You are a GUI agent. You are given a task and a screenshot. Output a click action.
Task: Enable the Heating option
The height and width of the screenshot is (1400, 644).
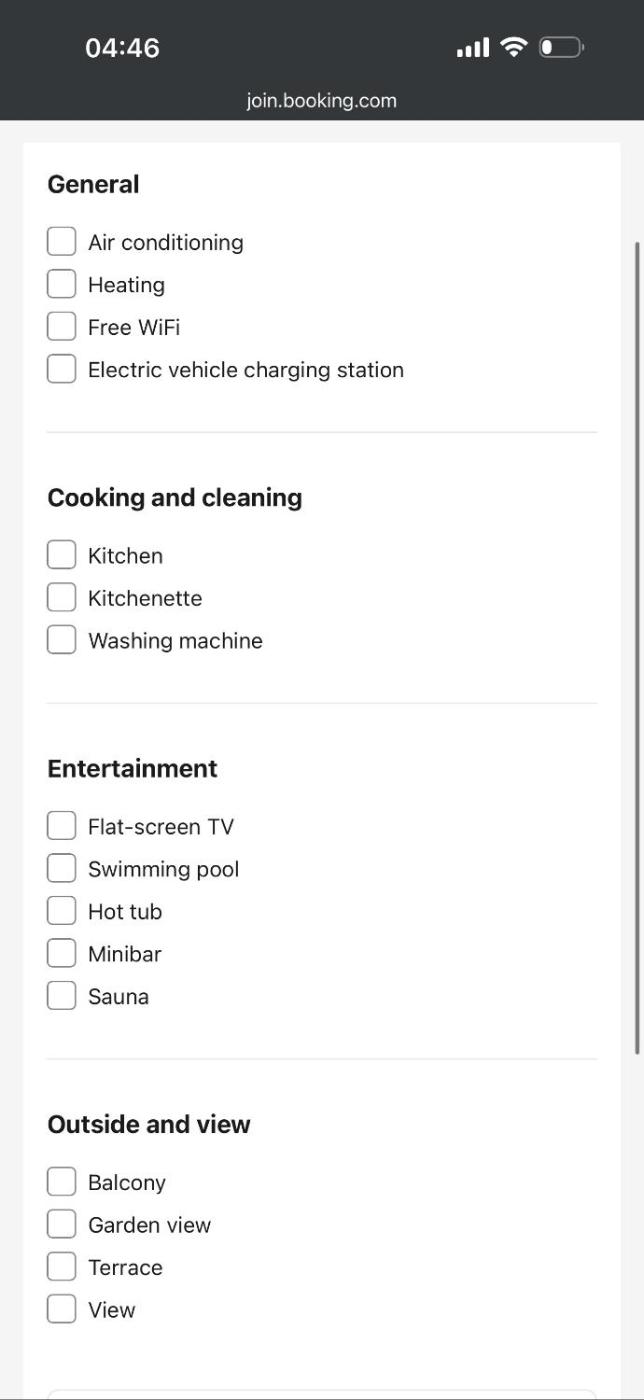[61, 284]
